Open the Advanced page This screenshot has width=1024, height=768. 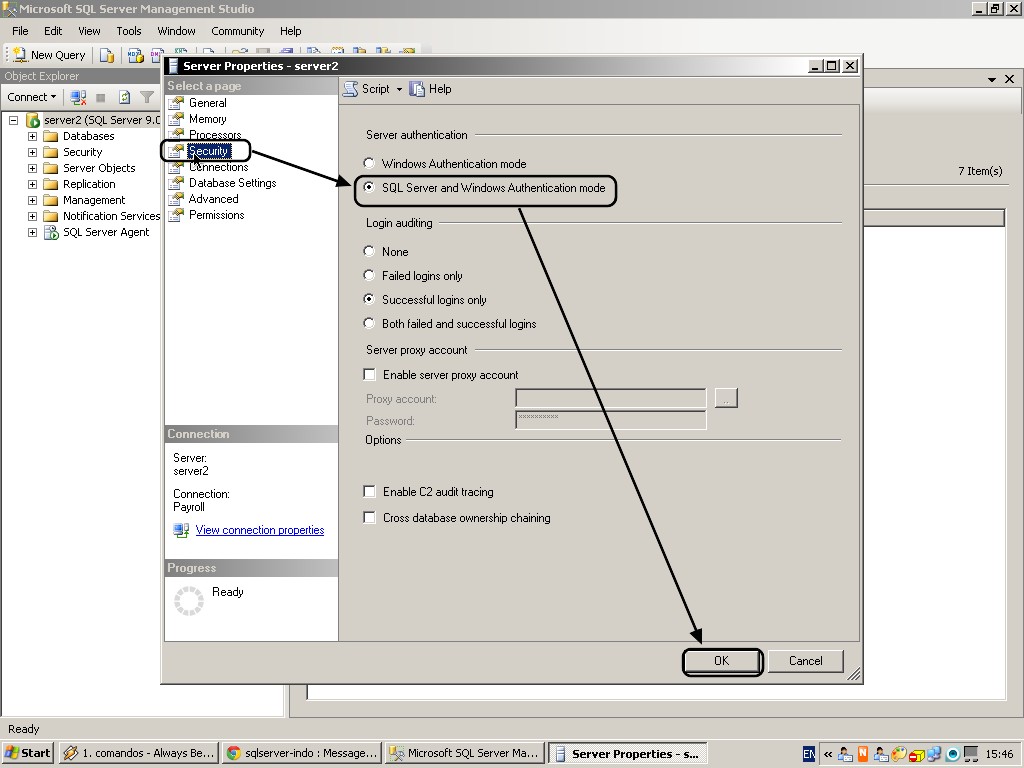click(x=213, y=199)
